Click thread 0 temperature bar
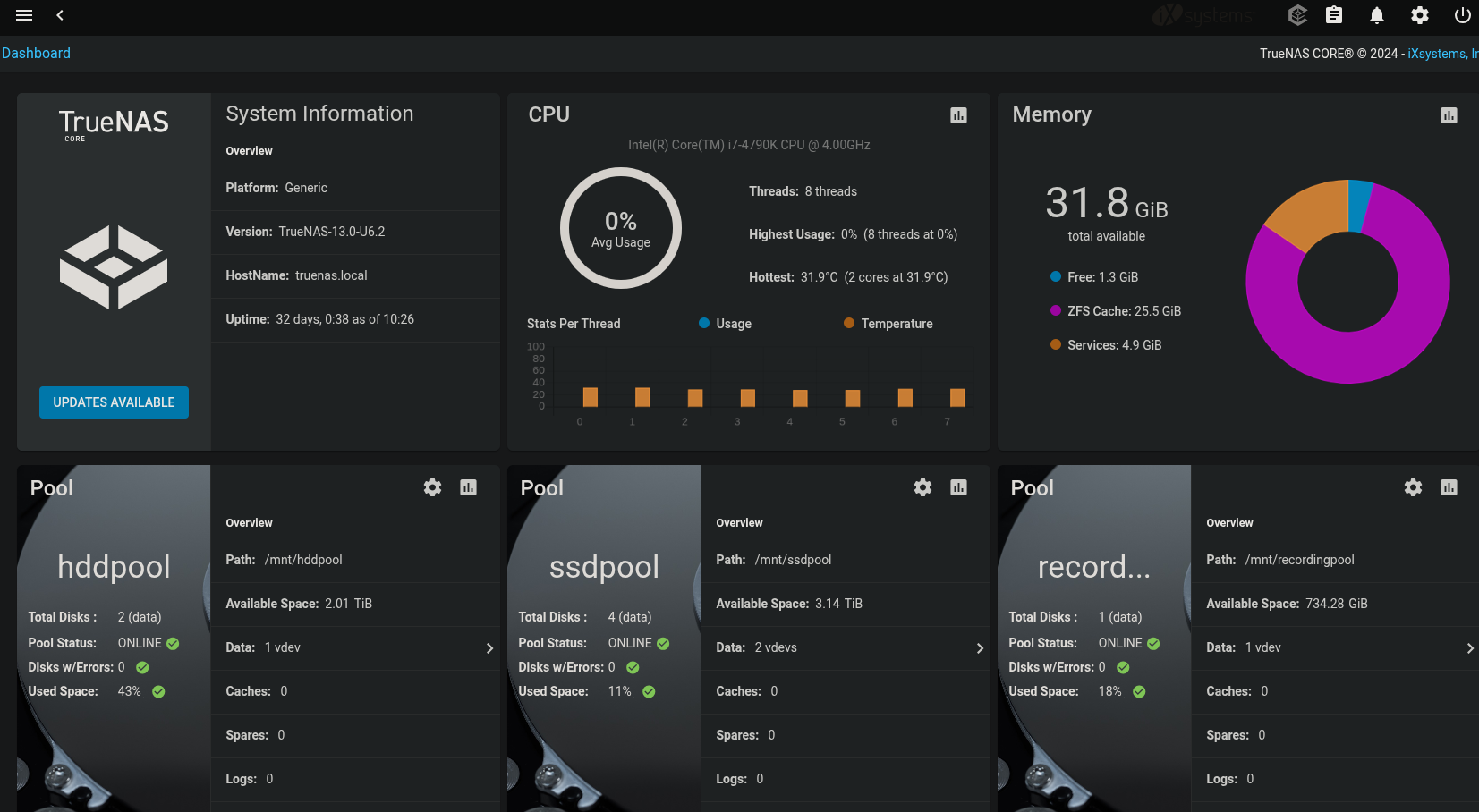The width and height of the screenshot is (1479, 812). pos(591,397)
